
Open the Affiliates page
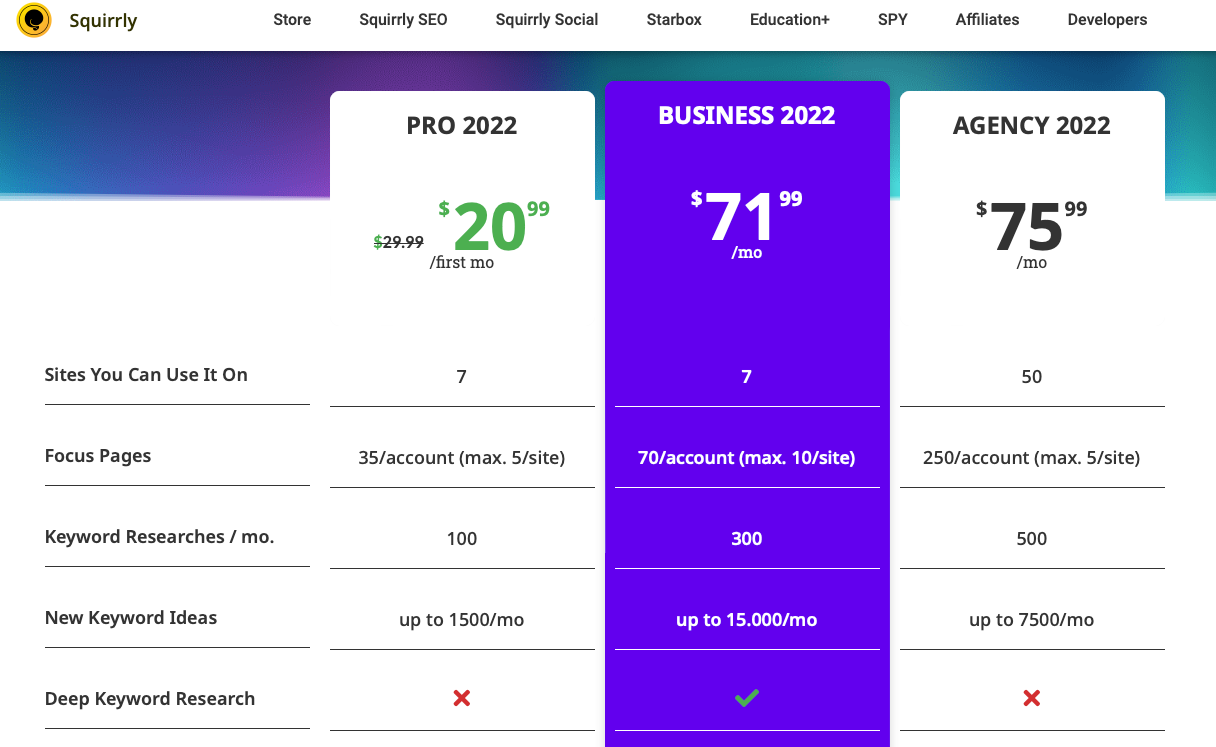[x=987, y=20]
